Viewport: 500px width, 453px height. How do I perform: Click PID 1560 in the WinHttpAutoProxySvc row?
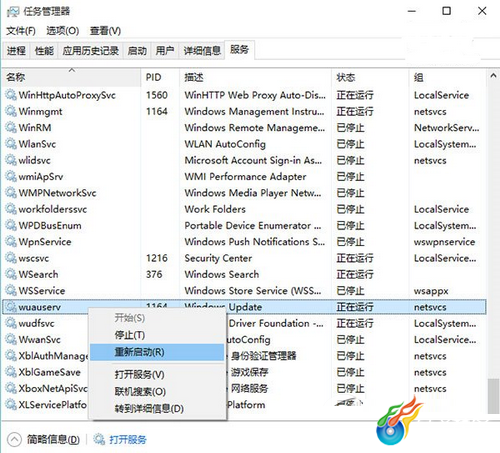pyautogui.click(x=157, y=95)
